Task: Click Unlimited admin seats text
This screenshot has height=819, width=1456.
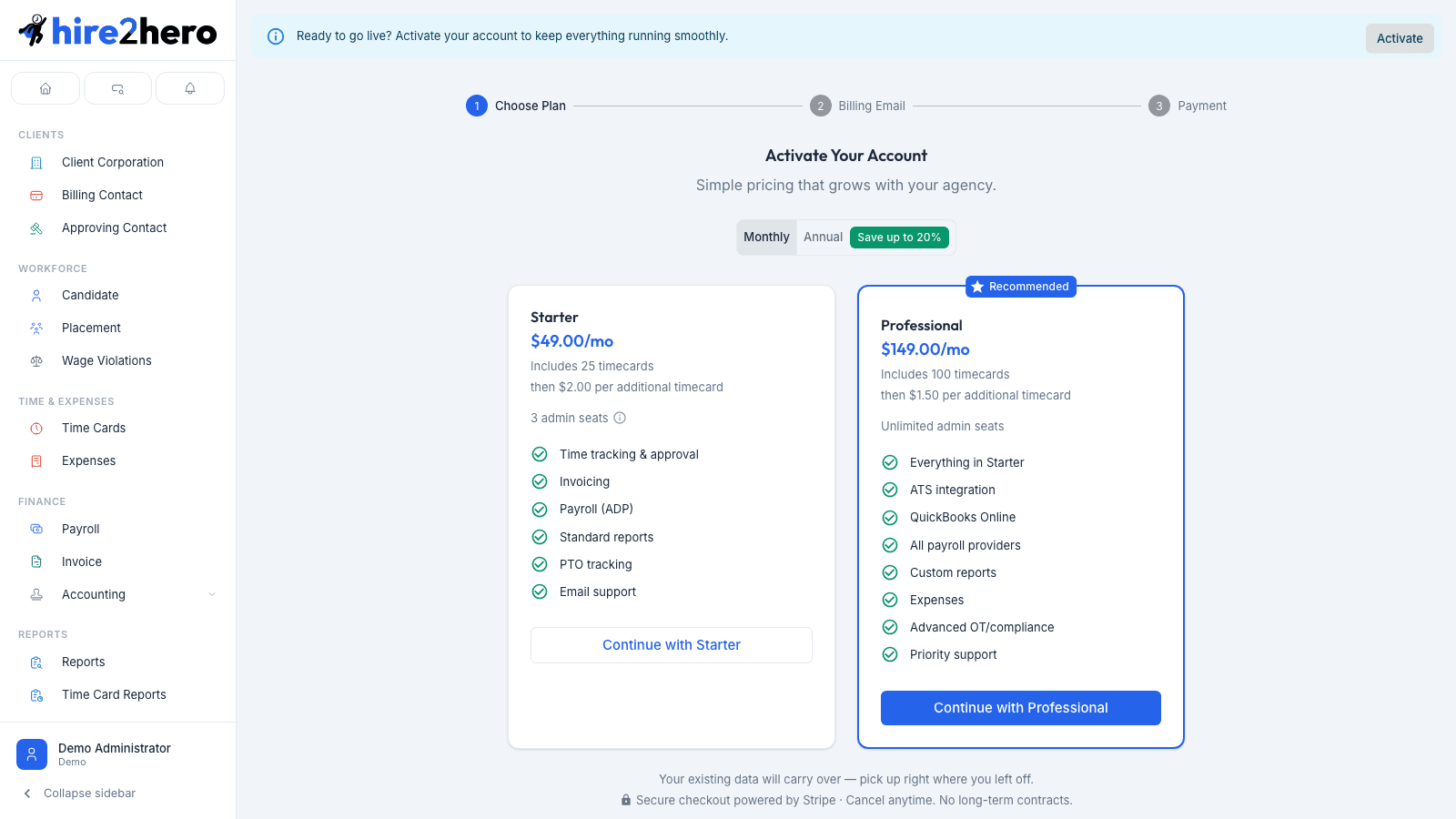Action: 943,426
